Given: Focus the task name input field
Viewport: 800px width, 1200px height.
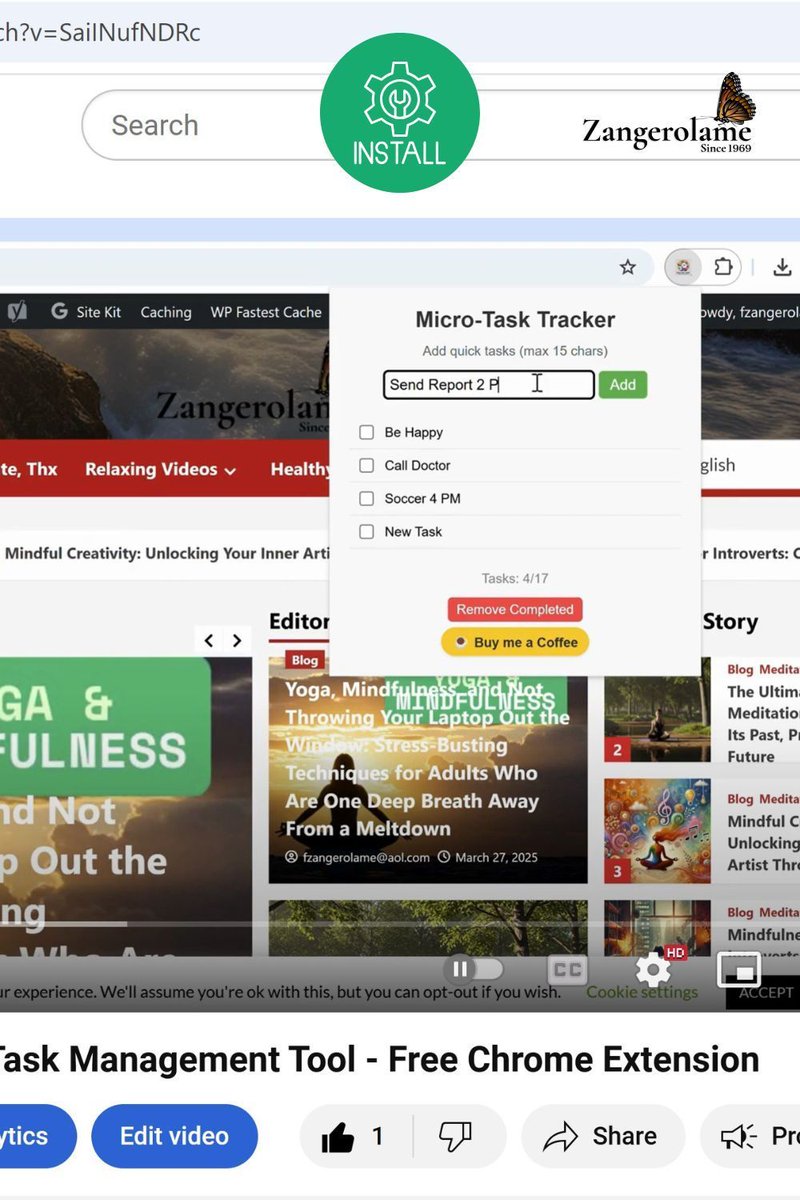Looking at the screenshot, I should coord(489,385).
